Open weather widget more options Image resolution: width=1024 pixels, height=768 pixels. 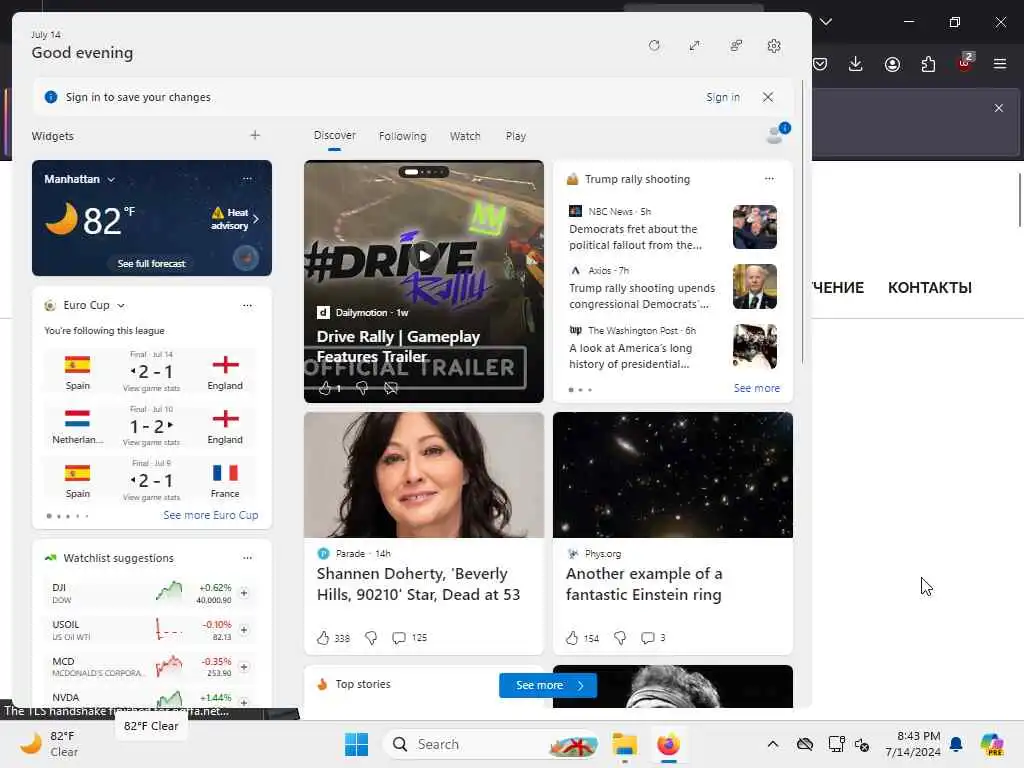[247, 178]
